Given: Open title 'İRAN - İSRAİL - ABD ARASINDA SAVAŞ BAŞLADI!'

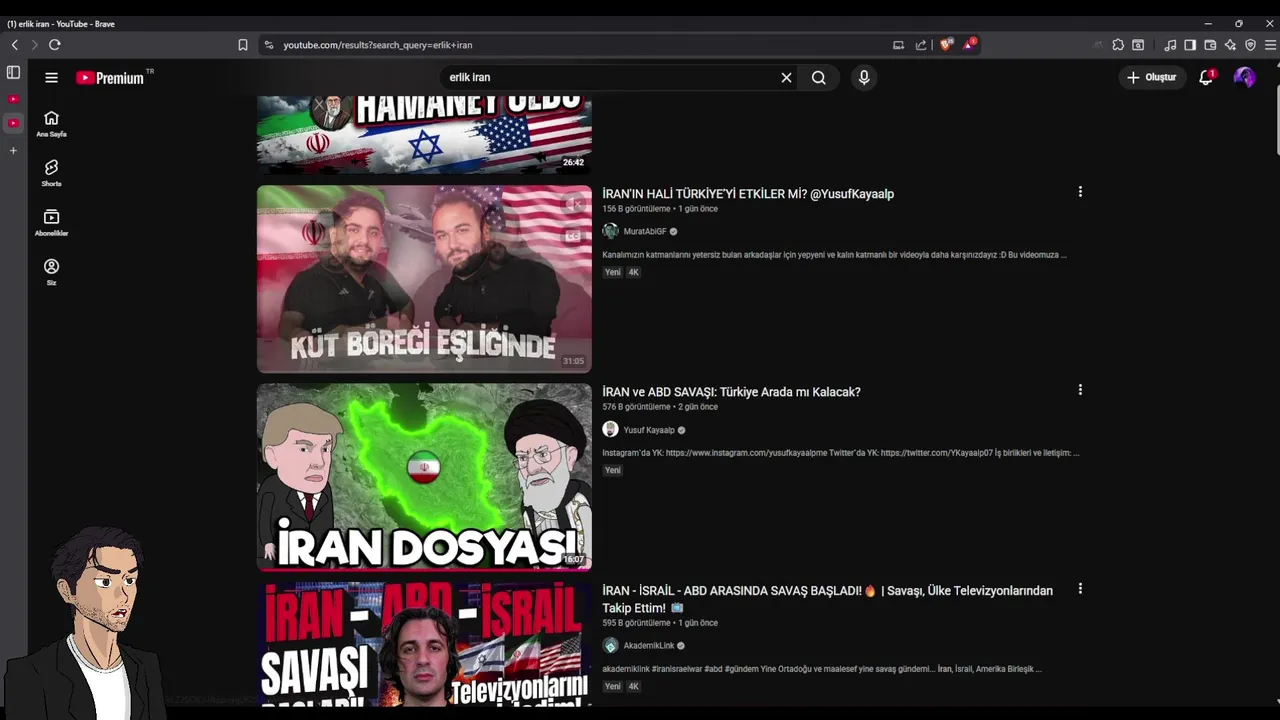Looking at the screenshot, I should 827,599.
